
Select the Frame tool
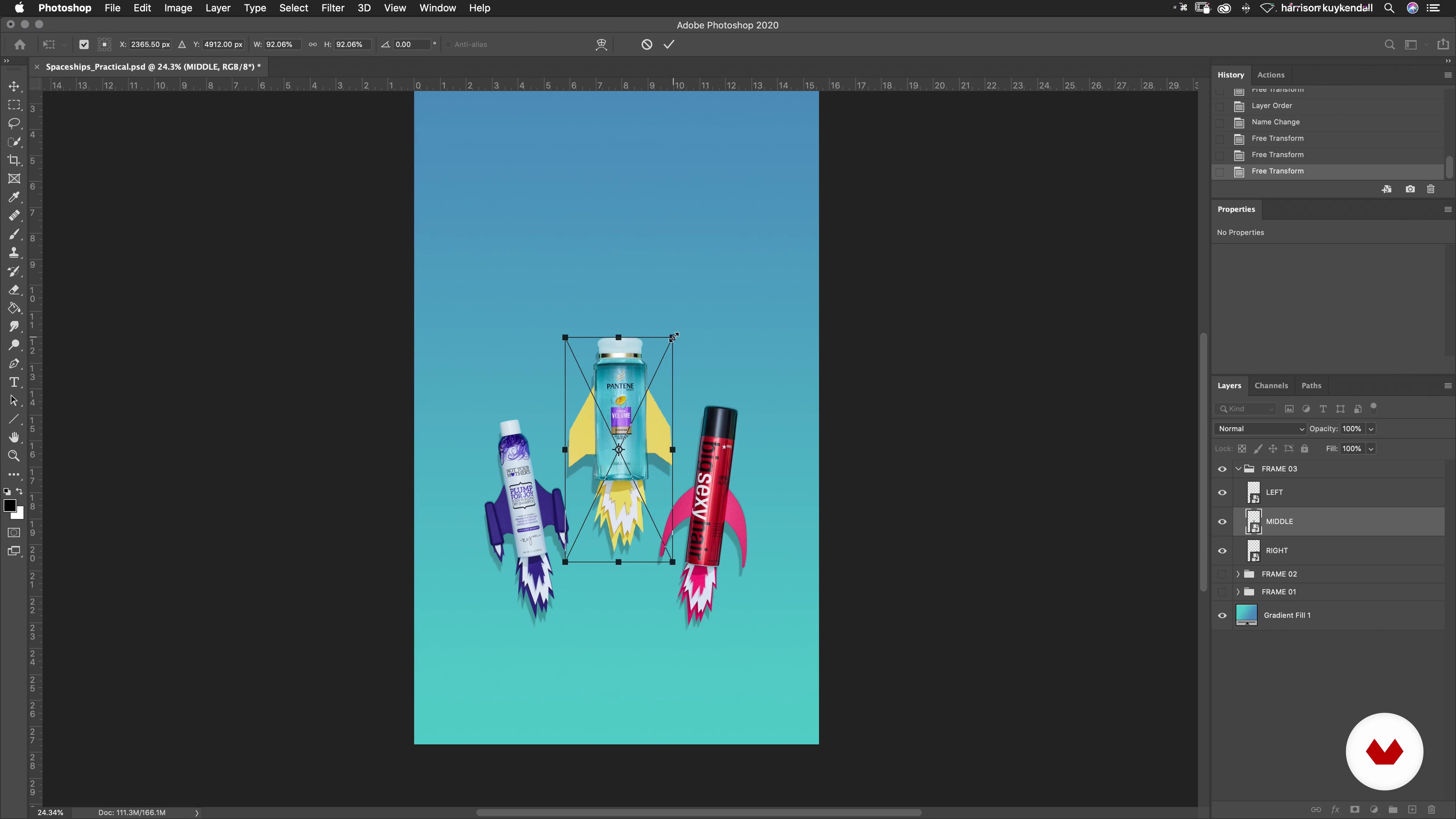point(14,179)
